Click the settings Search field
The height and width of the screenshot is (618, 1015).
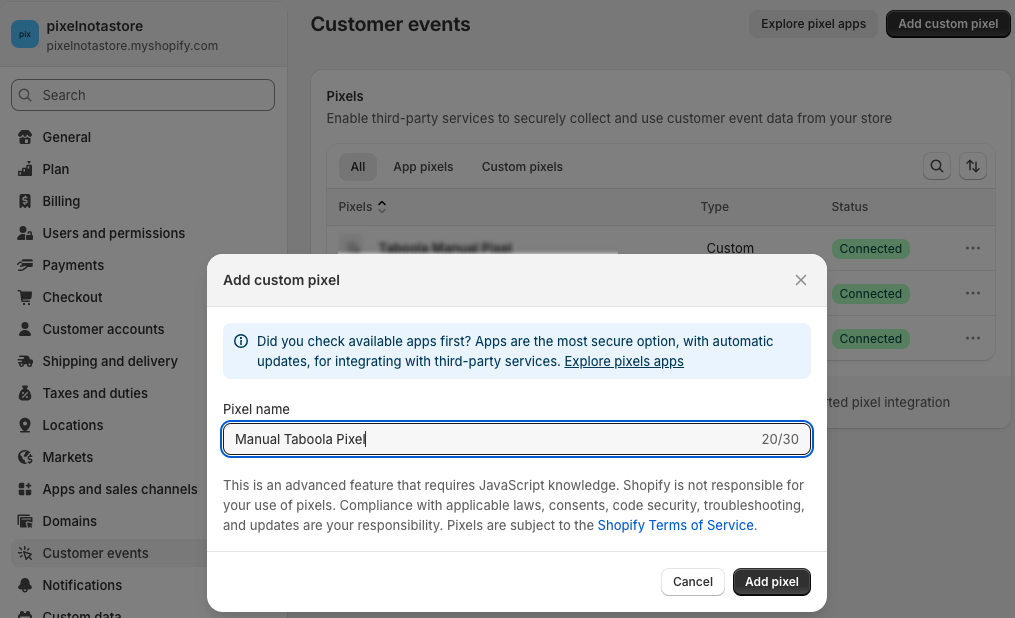(x=142, y=95)
